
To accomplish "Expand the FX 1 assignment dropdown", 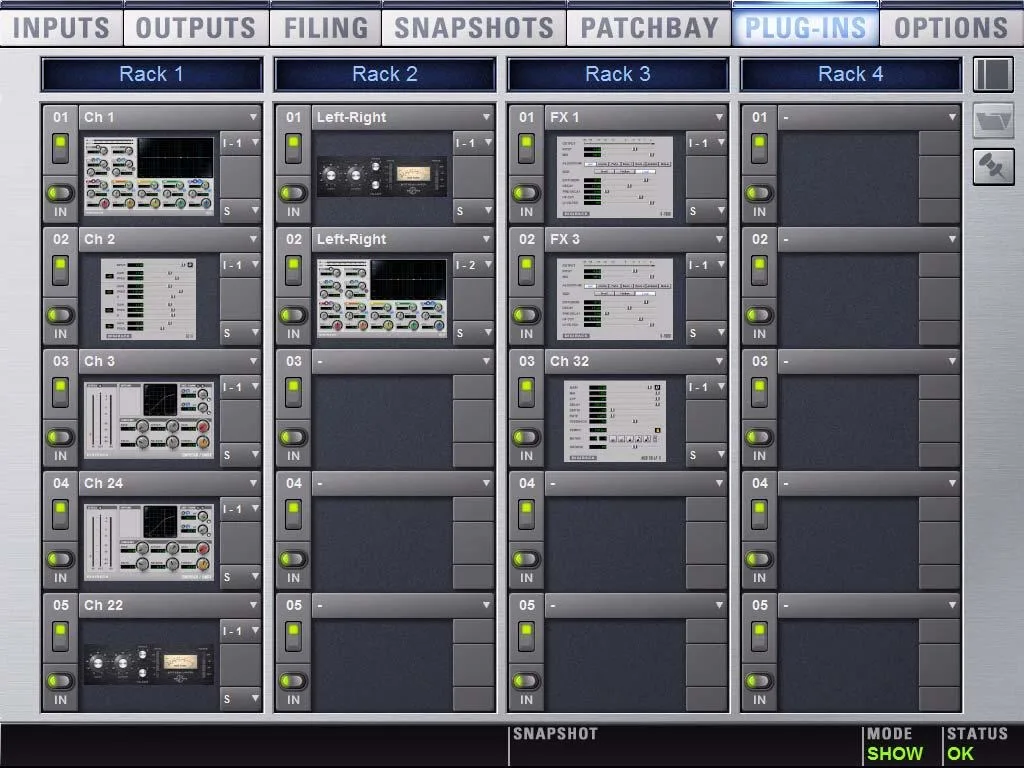I will 636,117.
